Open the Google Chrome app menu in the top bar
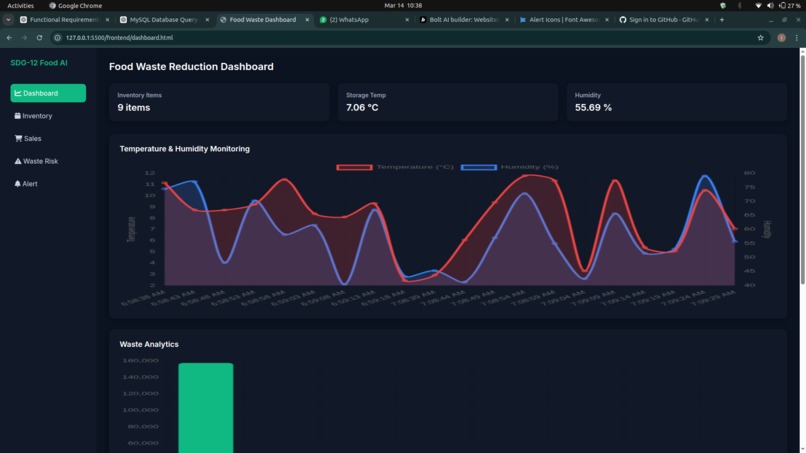The image size is (806, 453). tap(76, 6)
